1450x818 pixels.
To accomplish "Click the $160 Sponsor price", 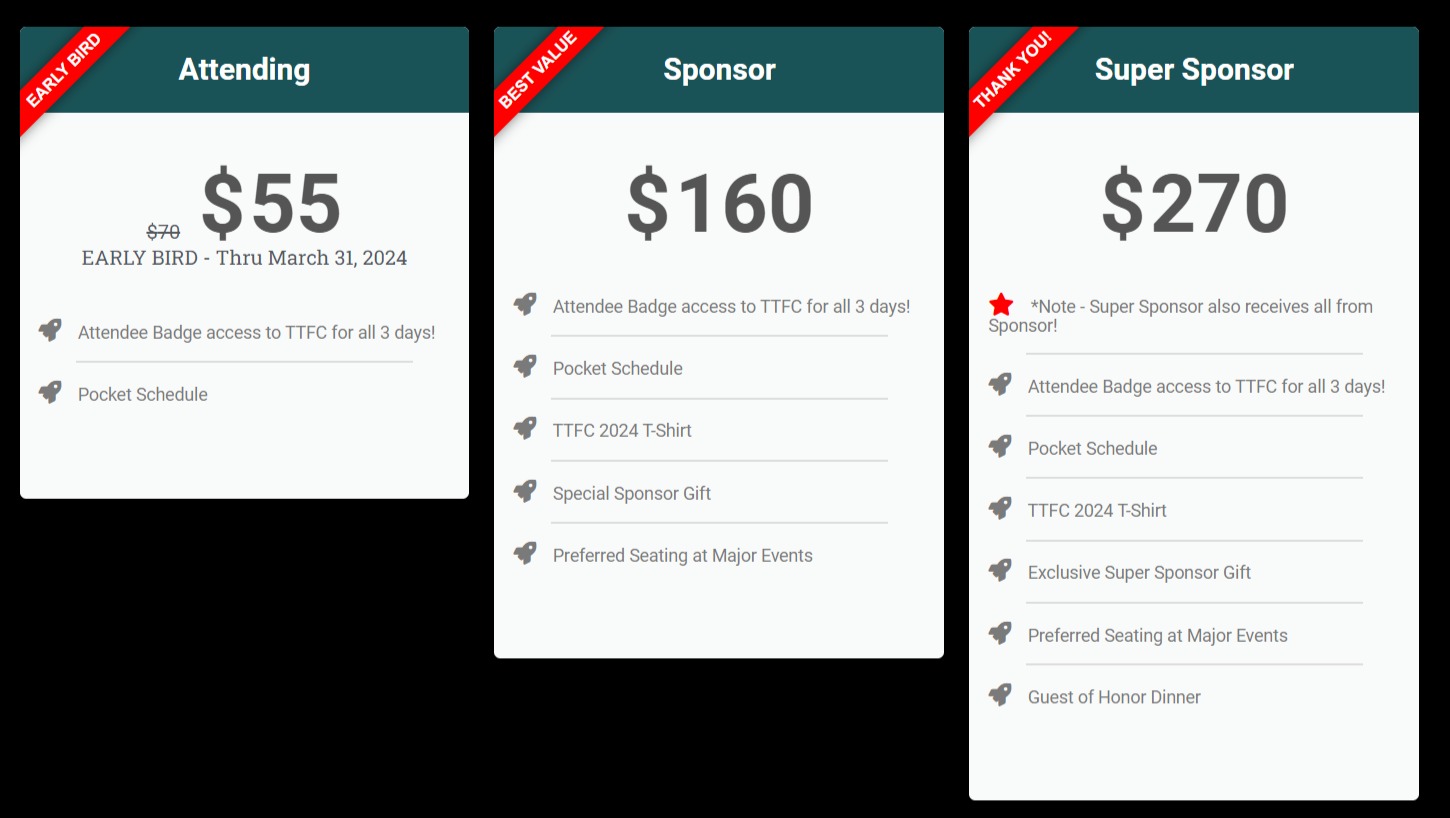I will [719, 204].
